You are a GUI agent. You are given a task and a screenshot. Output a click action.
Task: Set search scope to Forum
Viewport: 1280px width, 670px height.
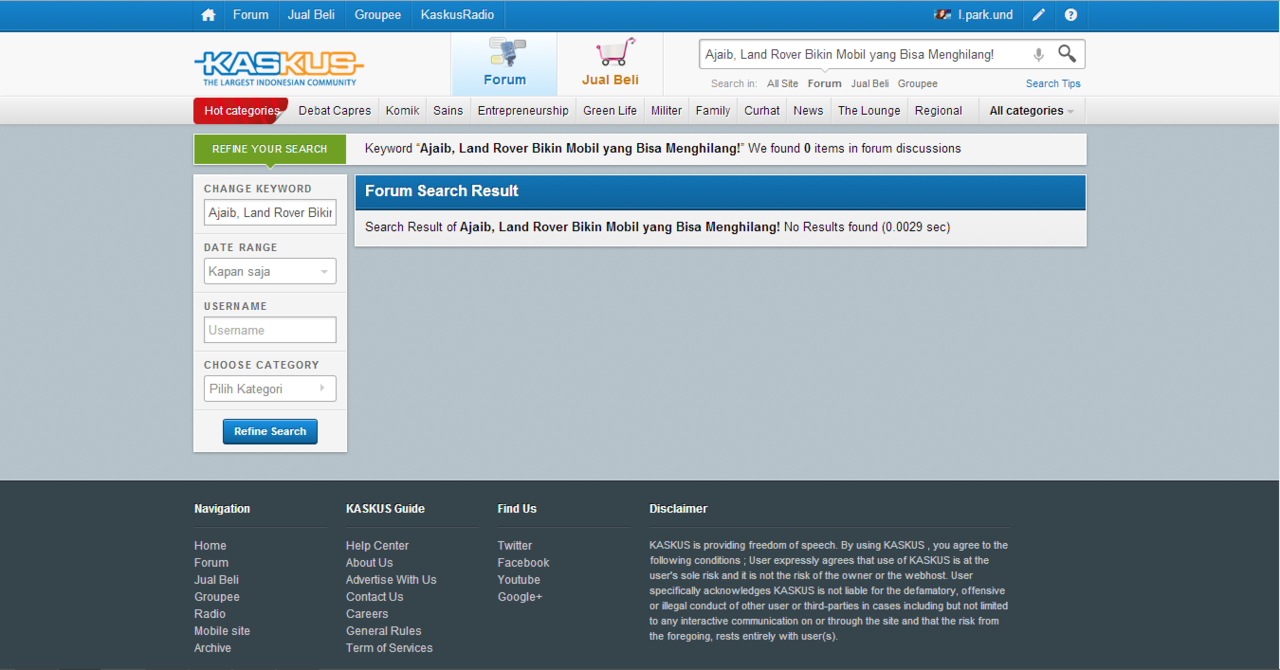(825, 84)
